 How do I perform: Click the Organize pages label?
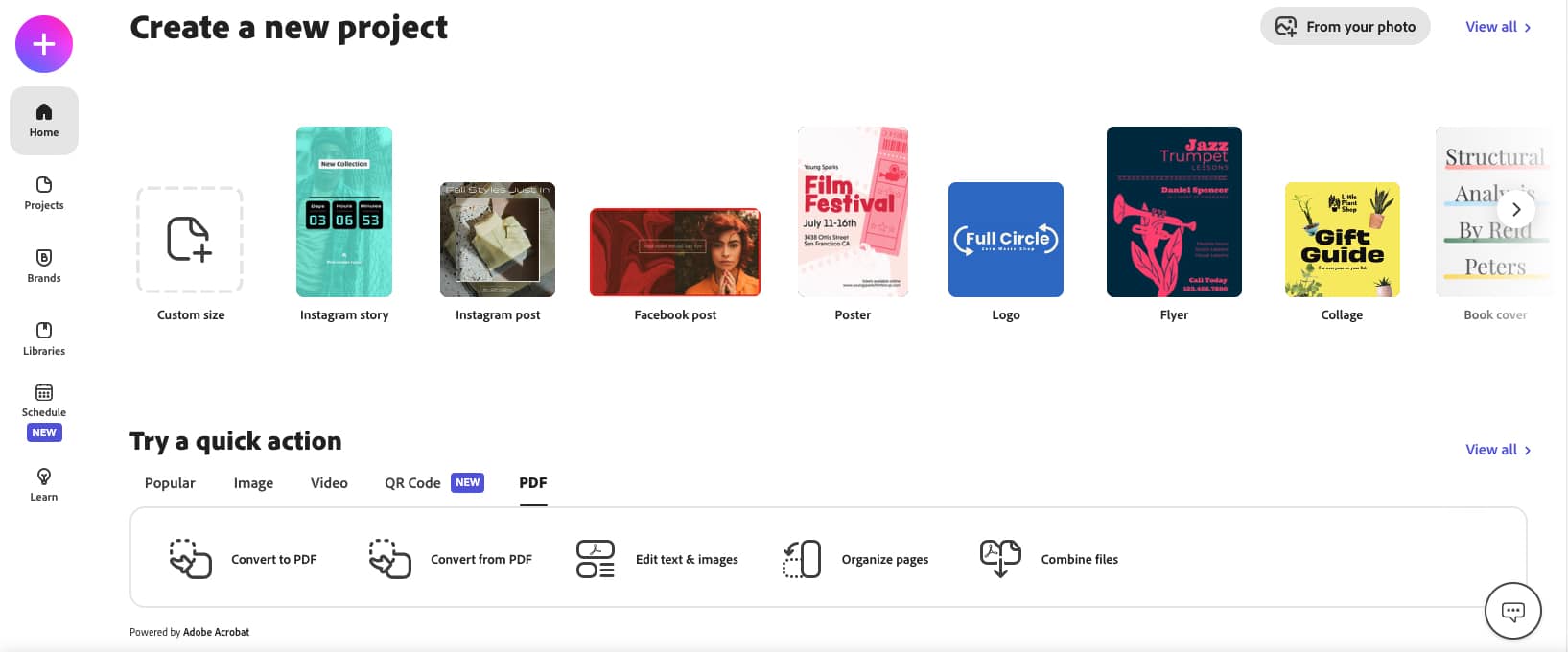[885, 560]
